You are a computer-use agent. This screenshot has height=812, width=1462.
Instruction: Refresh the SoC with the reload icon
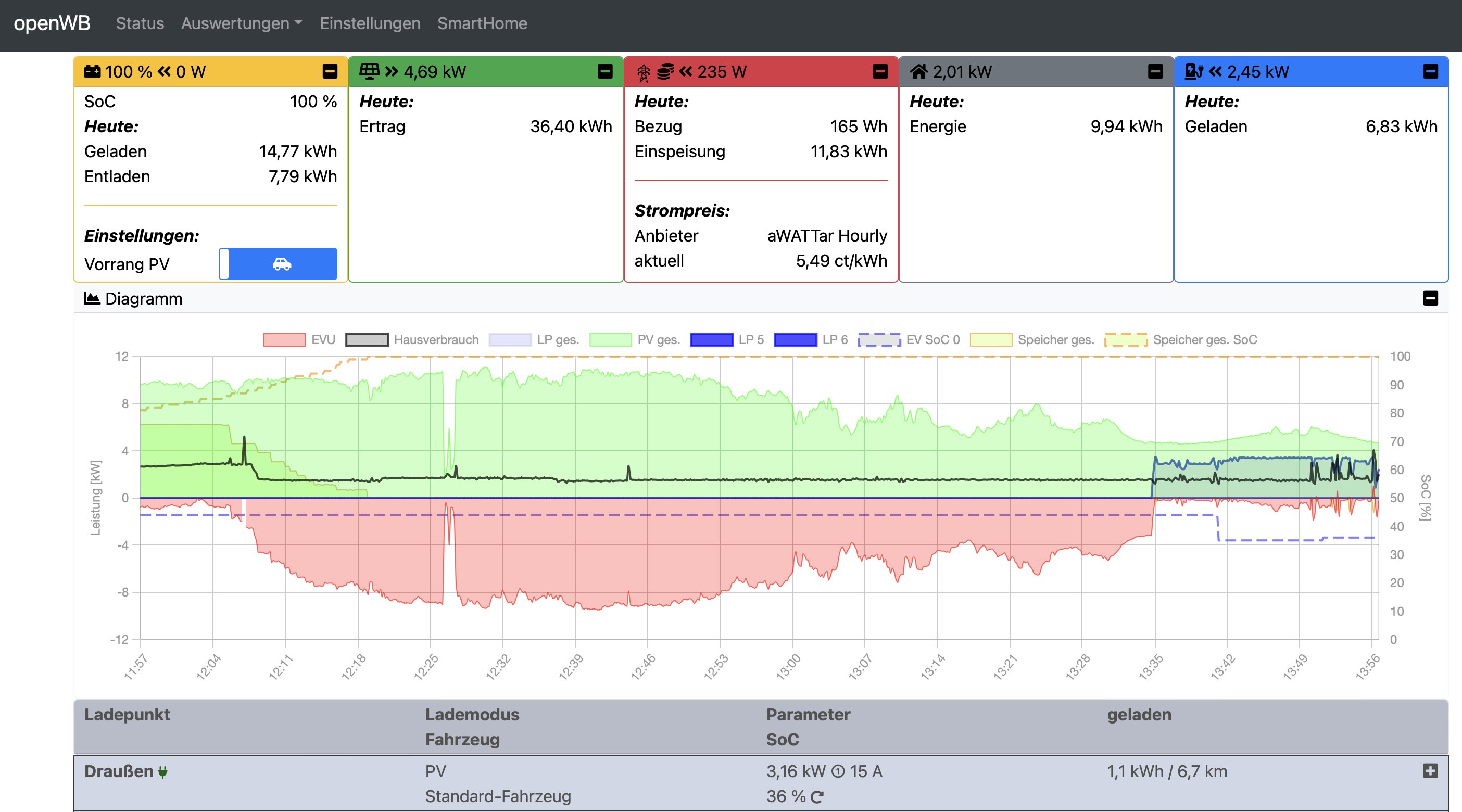(817, 797)
